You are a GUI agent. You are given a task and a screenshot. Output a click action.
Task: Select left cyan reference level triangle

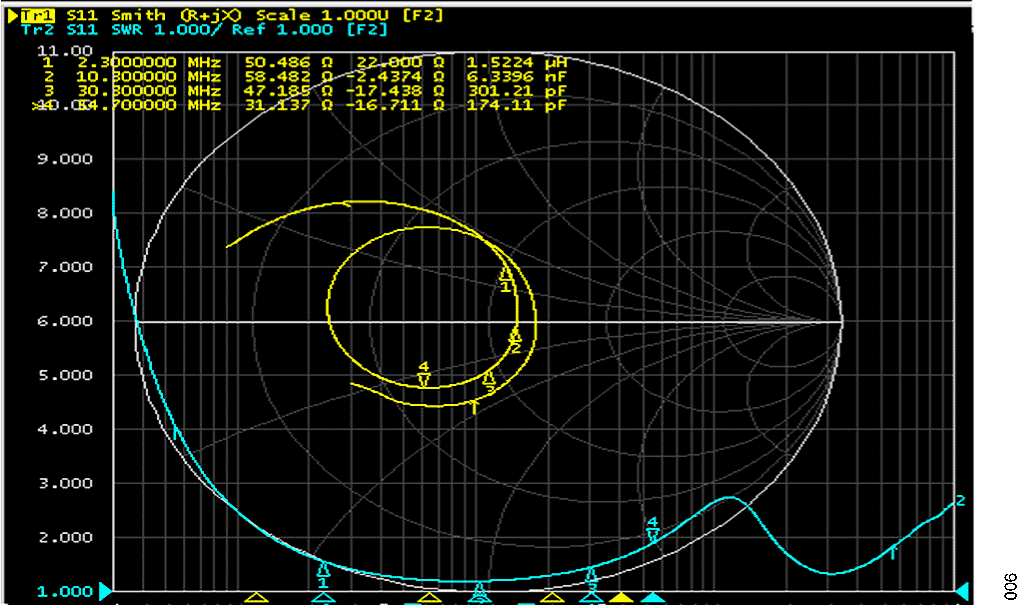105,591
